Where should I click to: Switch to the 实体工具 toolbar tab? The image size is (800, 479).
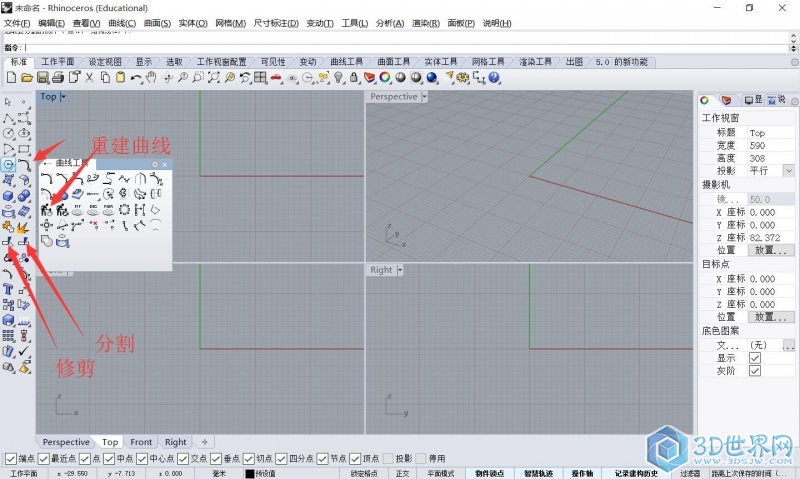pos(441,62)
